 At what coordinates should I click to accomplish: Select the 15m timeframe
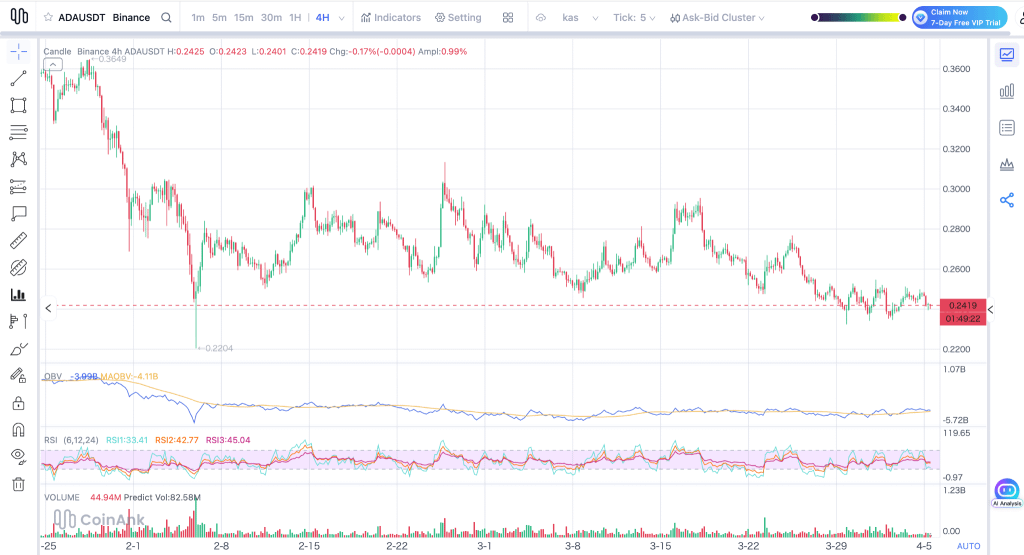click(x=244, y=18)
